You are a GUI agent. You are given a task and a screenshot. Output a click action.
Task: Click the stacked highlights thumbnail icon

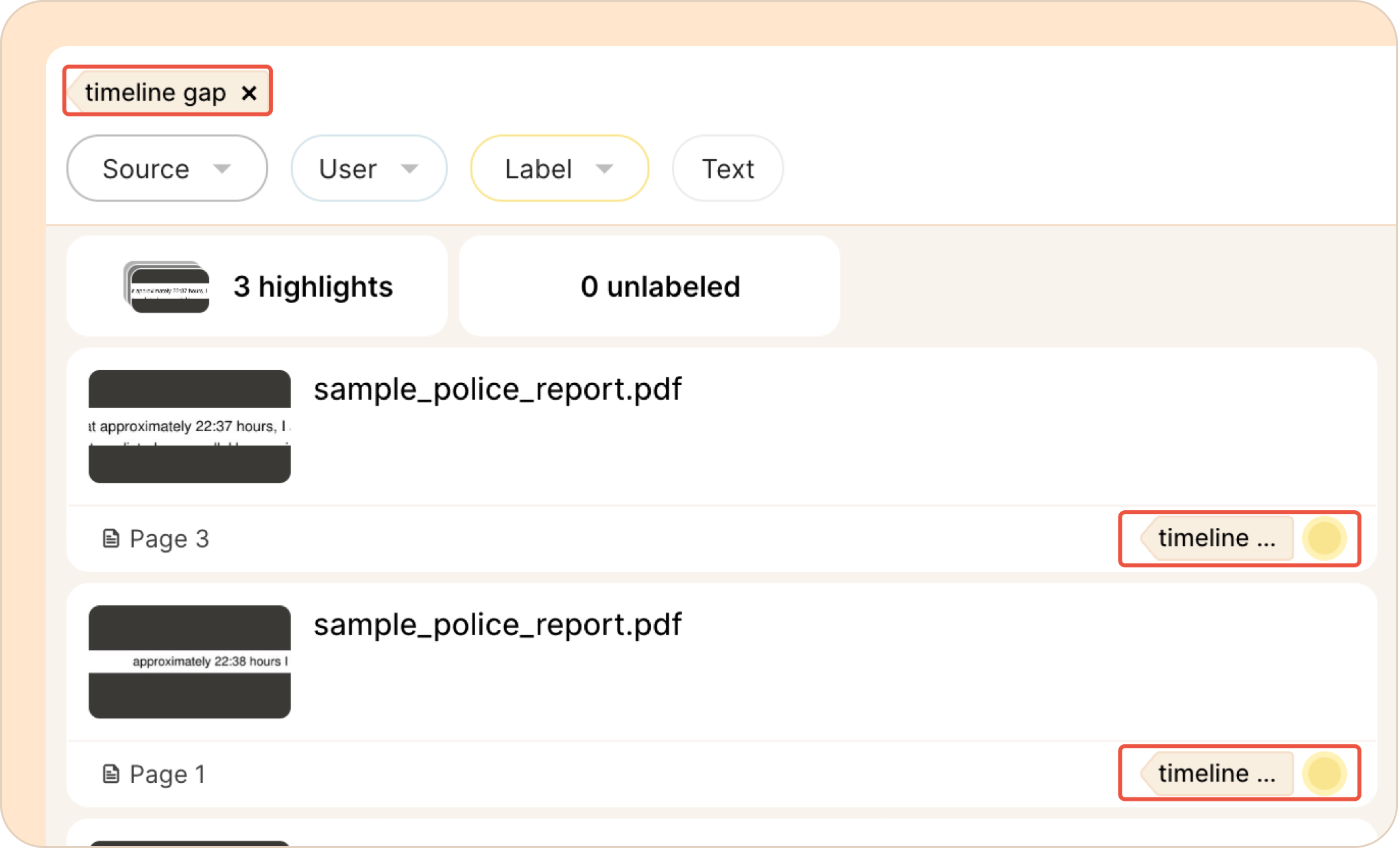(x=167, y=288)
